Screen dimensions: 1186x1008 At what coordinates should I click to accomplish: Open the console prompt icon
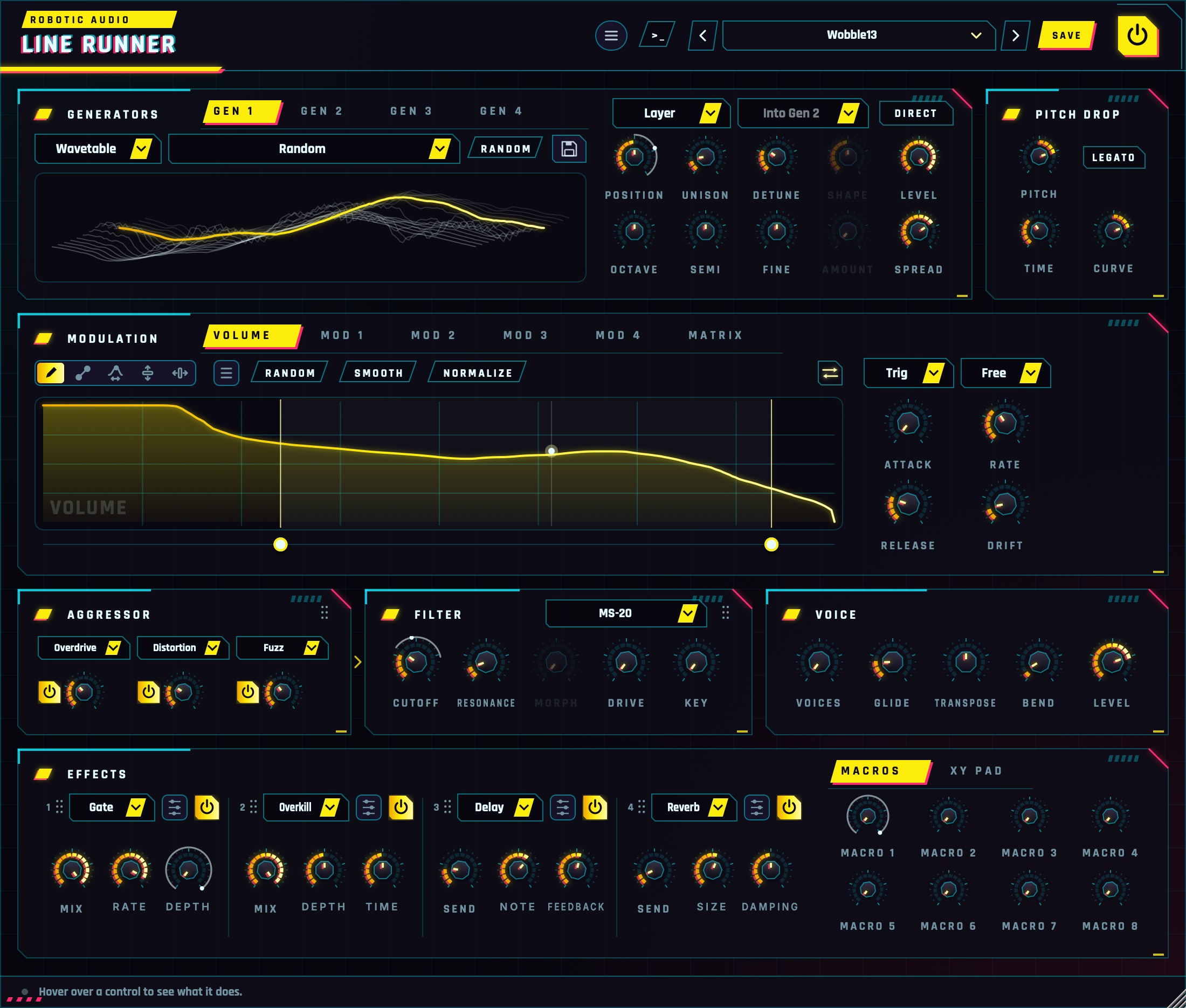657,36
